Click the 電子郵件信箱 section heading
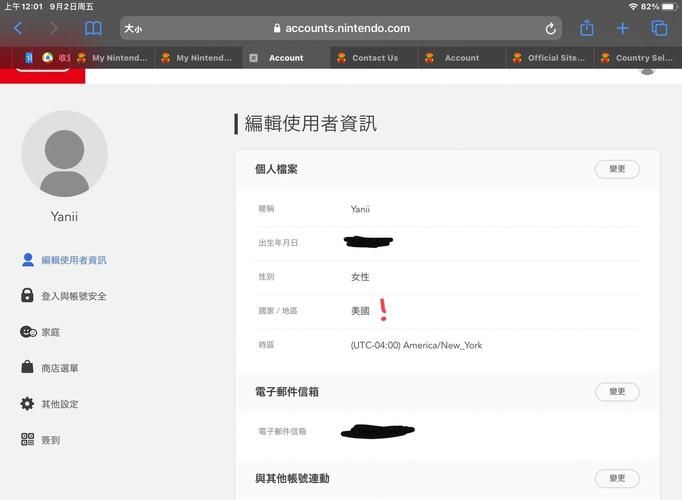This screenshot has width=682, height=500. (x=287, y=392)
